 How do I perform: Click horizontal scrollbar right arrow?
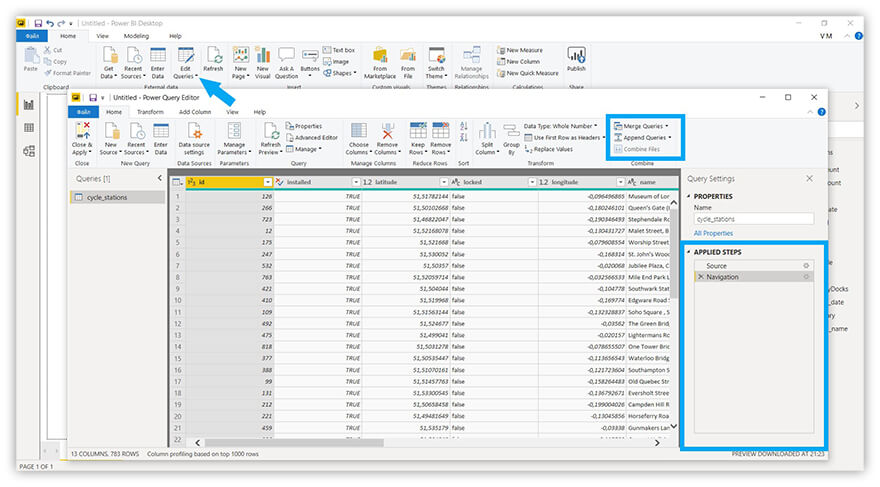[657, 443]
